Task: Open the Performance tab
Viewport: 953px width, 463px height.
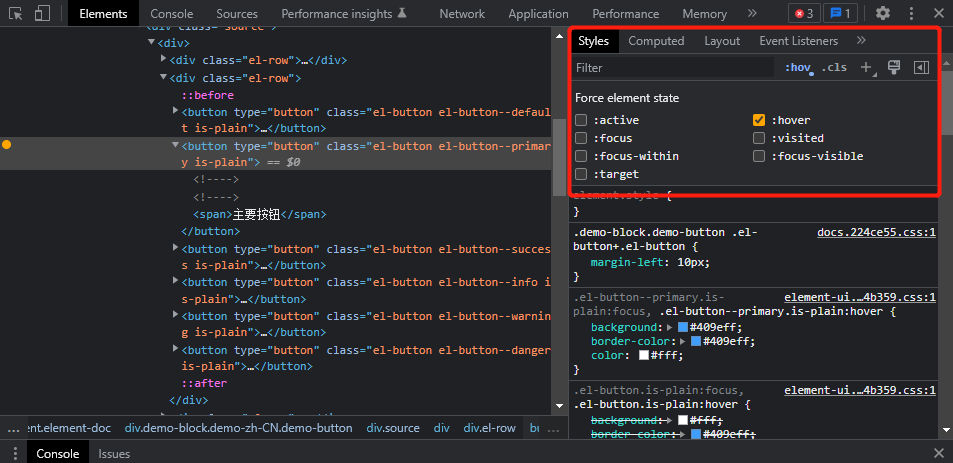Action: pos(625,13)
